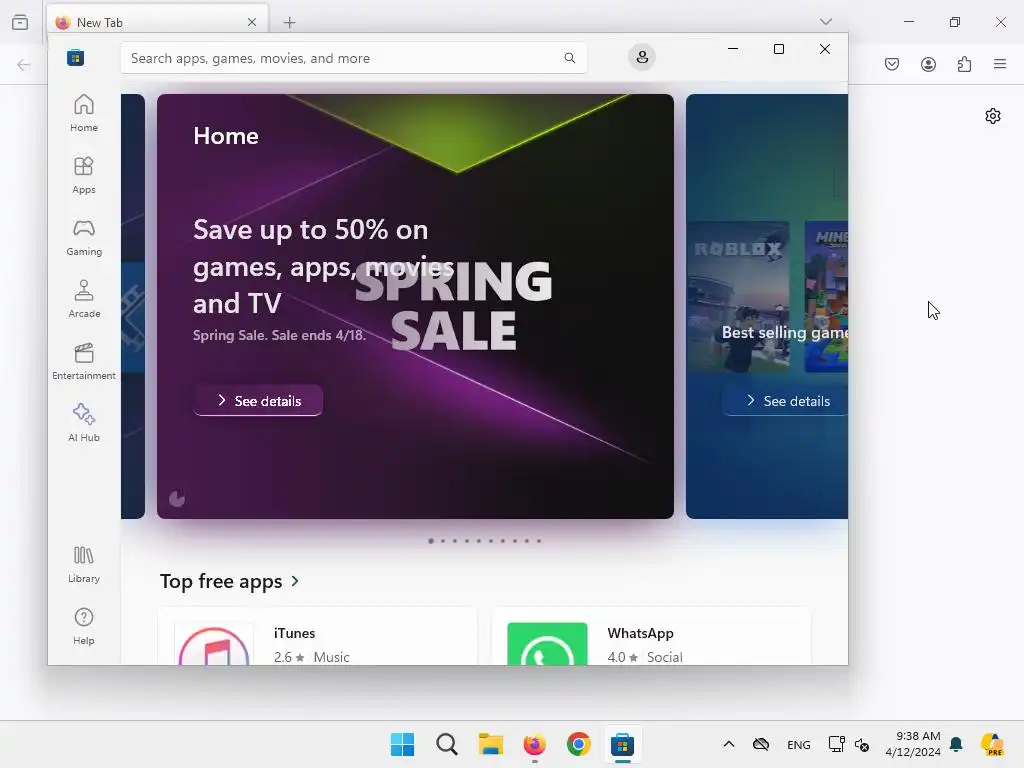Open Library in the Store sidebar
Image resolution: width=1024 pixels, height=768 pixels.
[84, 564]
